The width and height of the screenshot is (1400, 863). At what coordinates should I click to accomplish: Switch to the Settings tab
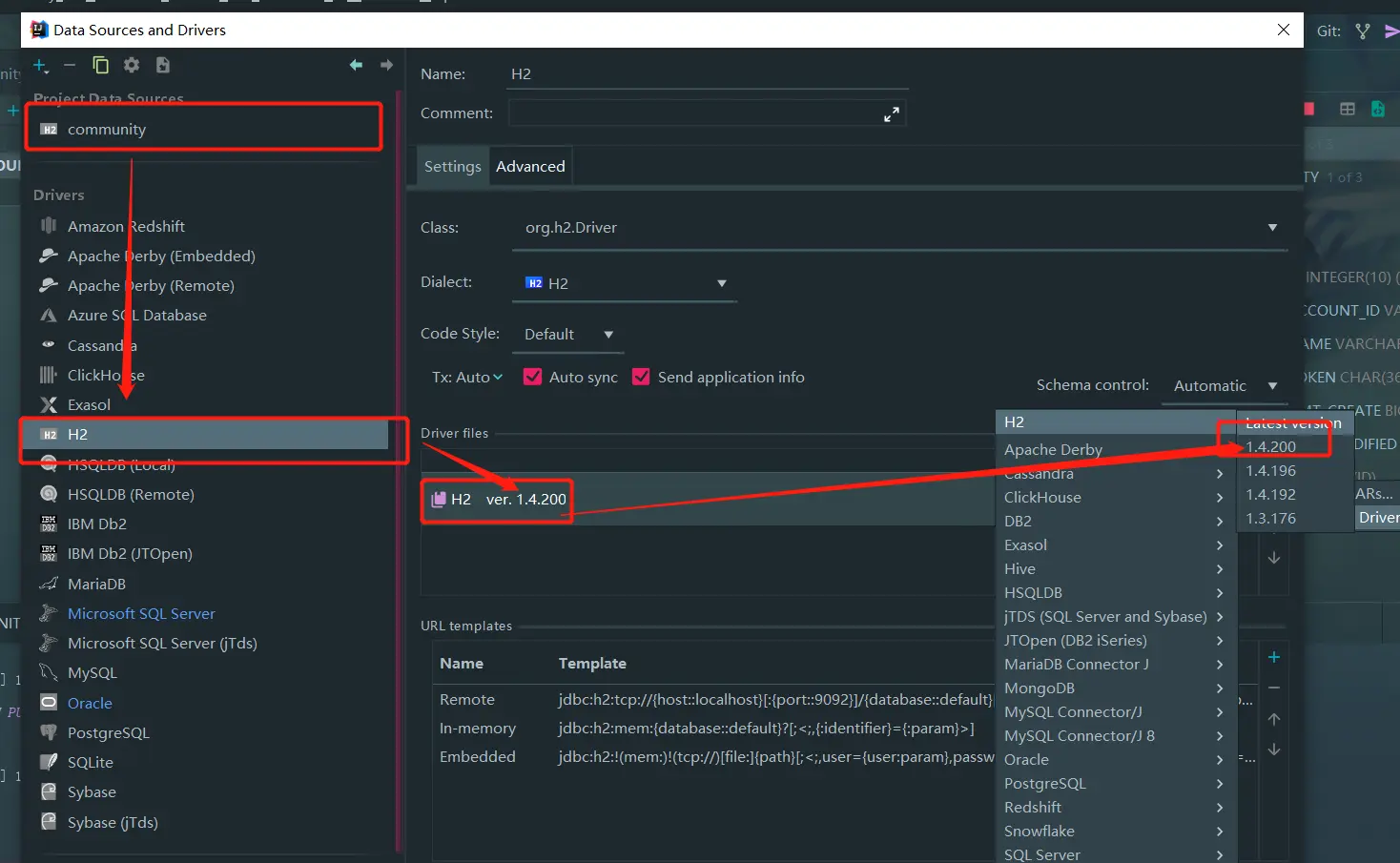(x=453, y=167)
